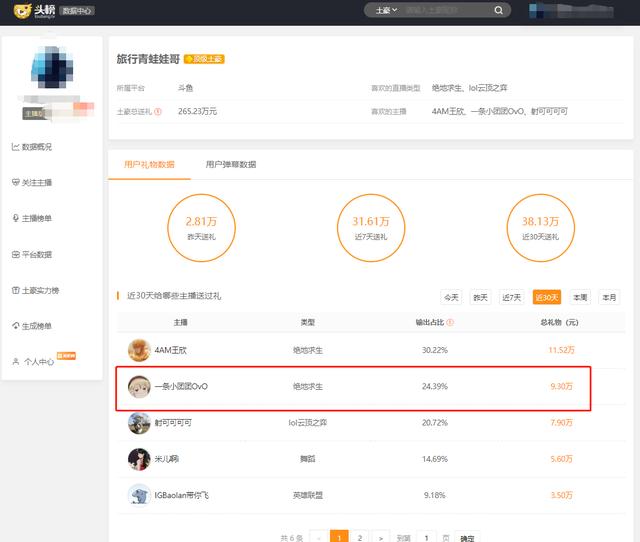The image size is (640, 542).
Task: Click info icon beside 输出占比 header
Action: (x=450, y=322)
